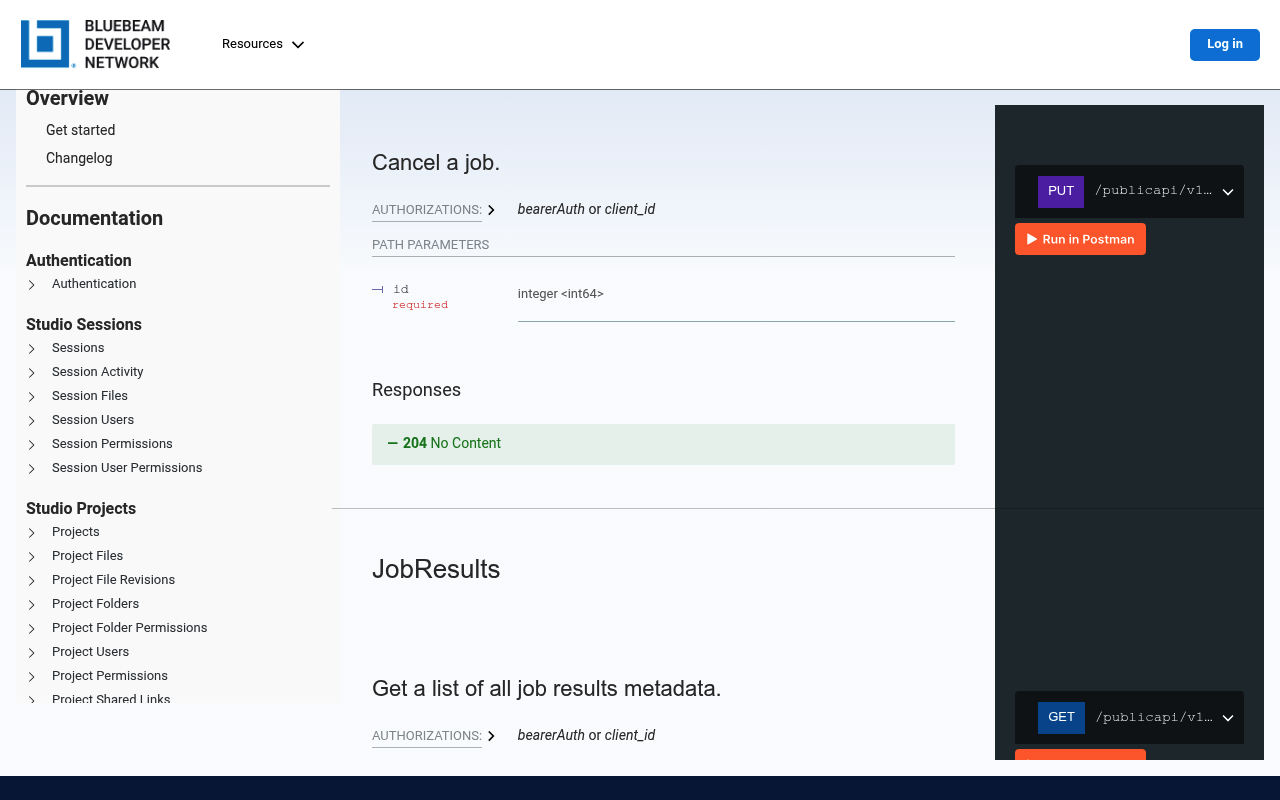Click the Cancel a job heading
The width and height of the screenshot is (1280, 800).
pos(436,163)
